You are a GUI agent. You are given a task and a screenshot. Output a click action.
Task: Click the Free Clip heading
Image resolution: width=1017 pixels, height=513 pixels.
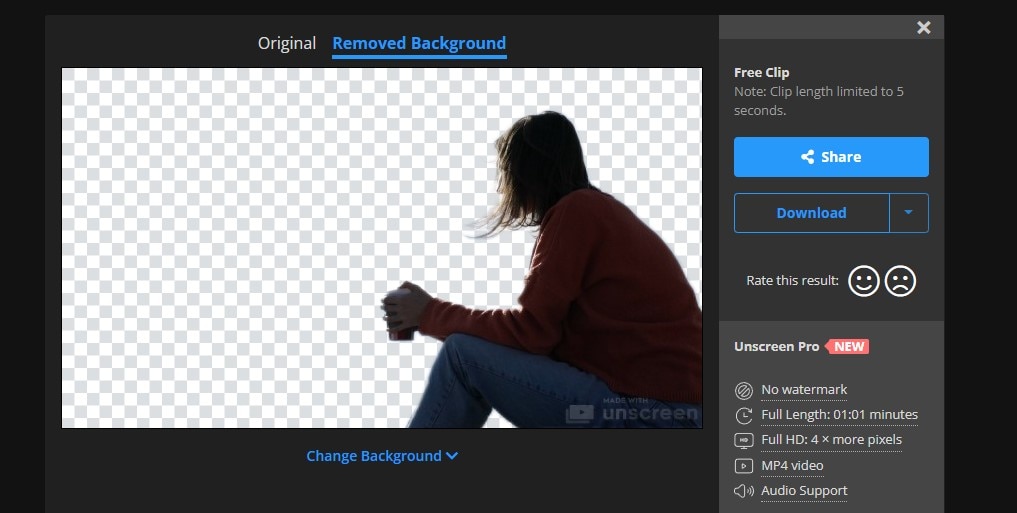(x=761, y=73)
